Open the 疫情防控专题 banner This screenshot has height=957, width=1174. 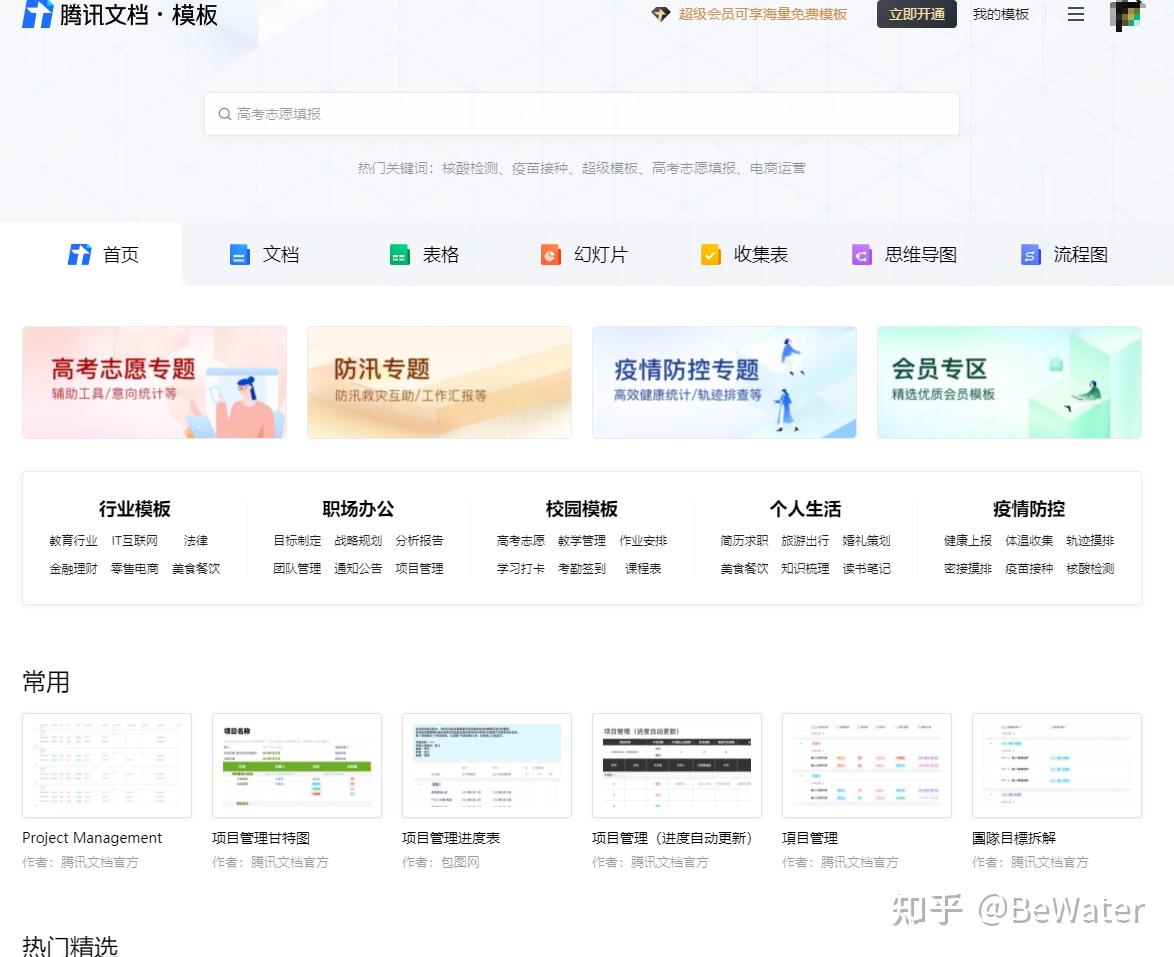(x=724, y=382)
